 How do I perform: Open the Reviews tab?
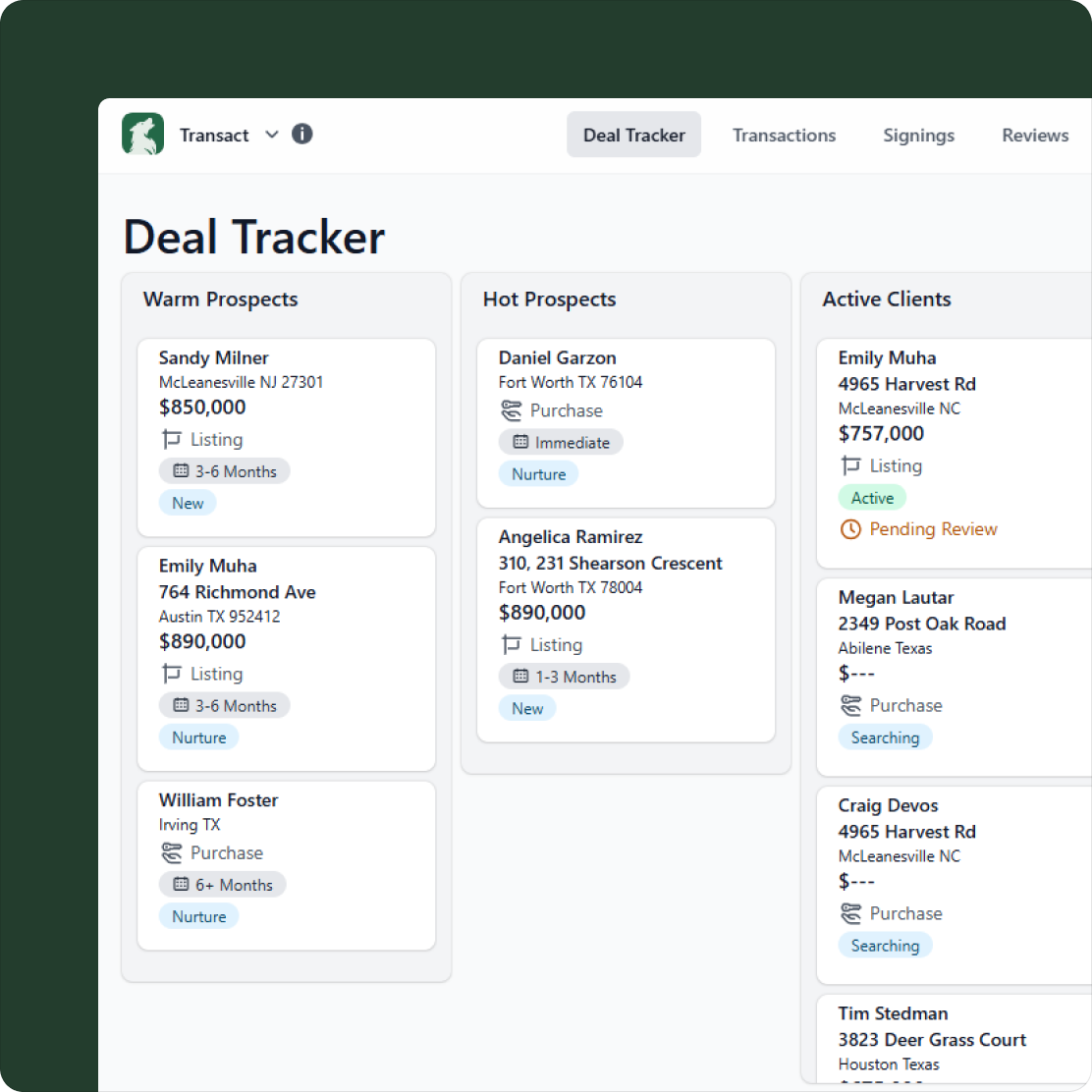tap(1035, 136)
